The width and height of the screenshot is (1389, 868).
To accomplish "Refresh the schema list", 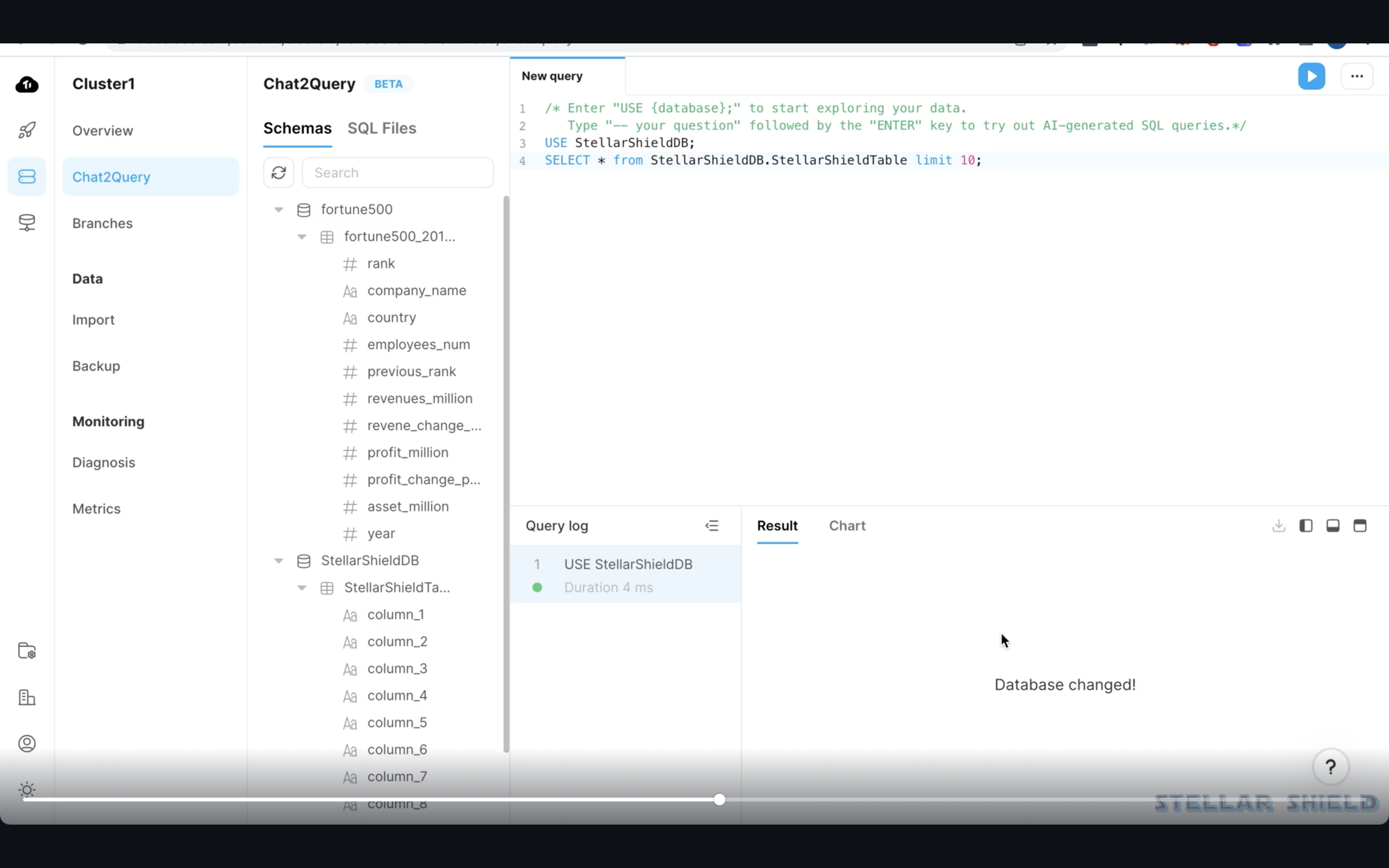I will (279, 173).
